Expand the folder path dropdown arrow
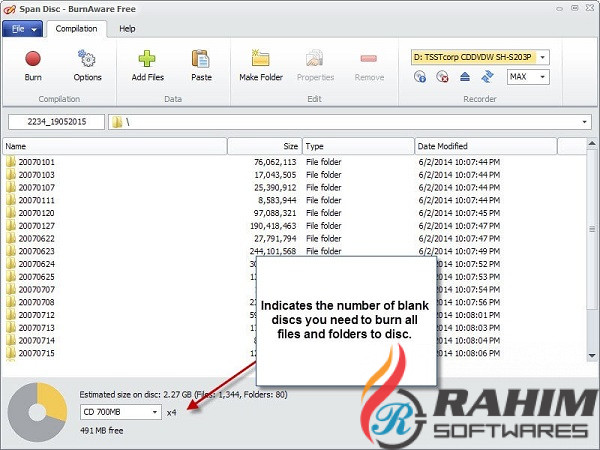 coord(584,122)
